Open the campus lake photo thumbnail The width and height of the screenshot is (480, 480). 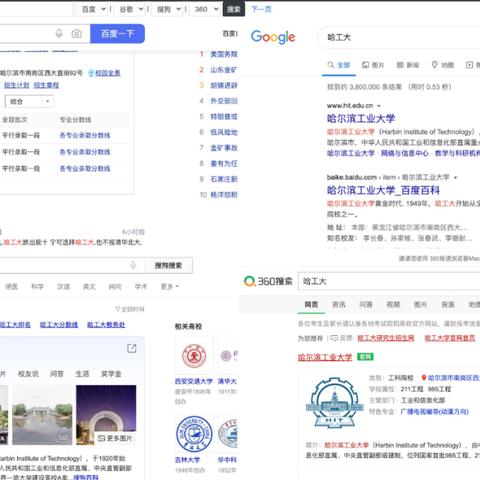42,415
